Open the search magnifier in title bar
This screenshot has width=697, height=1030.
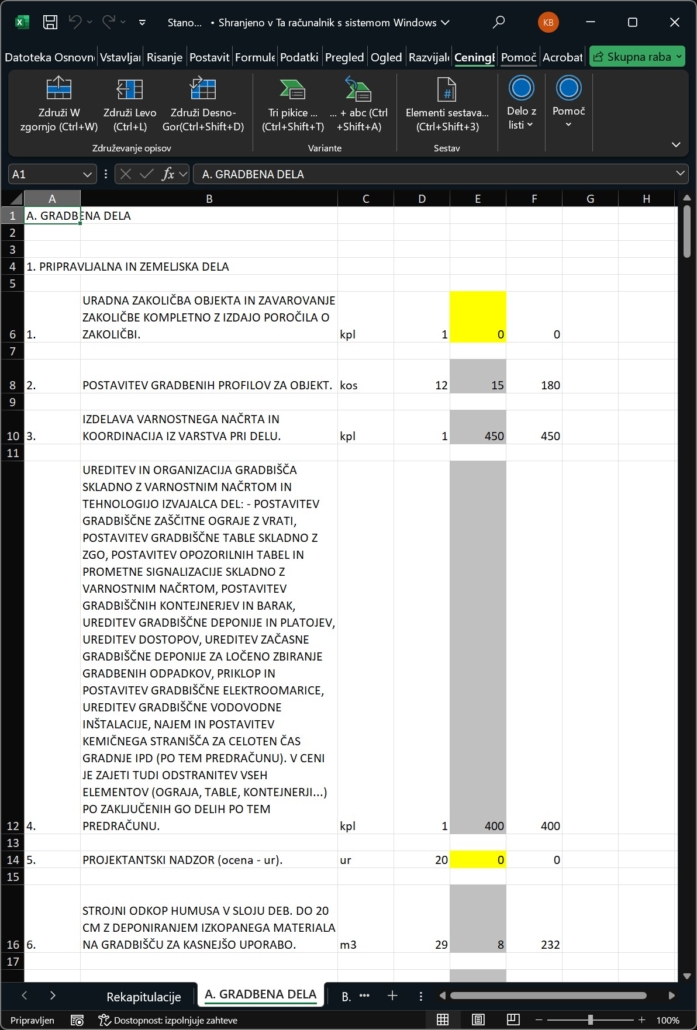(499, 22)
